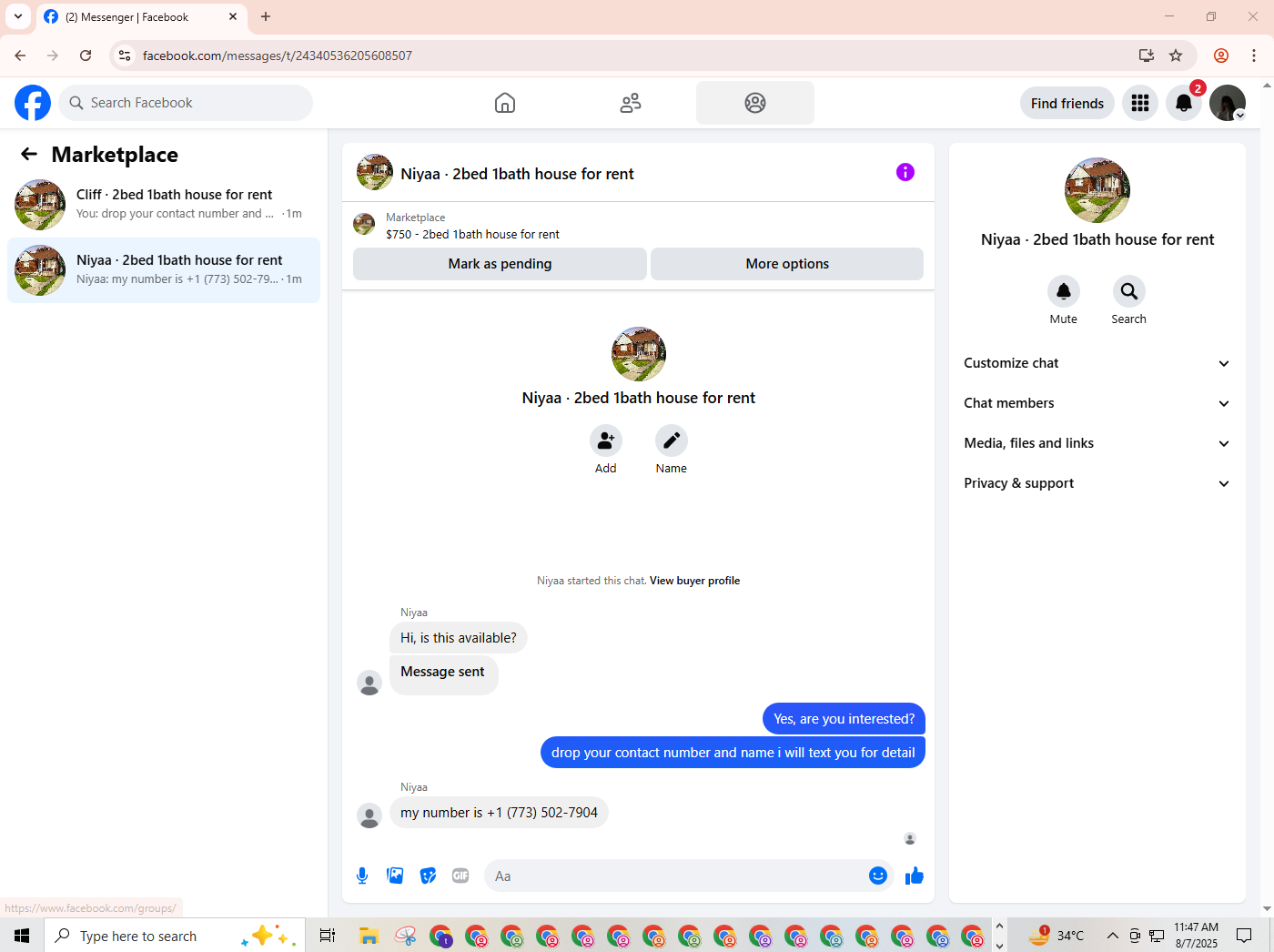The image size is (1274, 952).
Task: Mute the conversation with the bell icon
Action: coord(1064,291)
